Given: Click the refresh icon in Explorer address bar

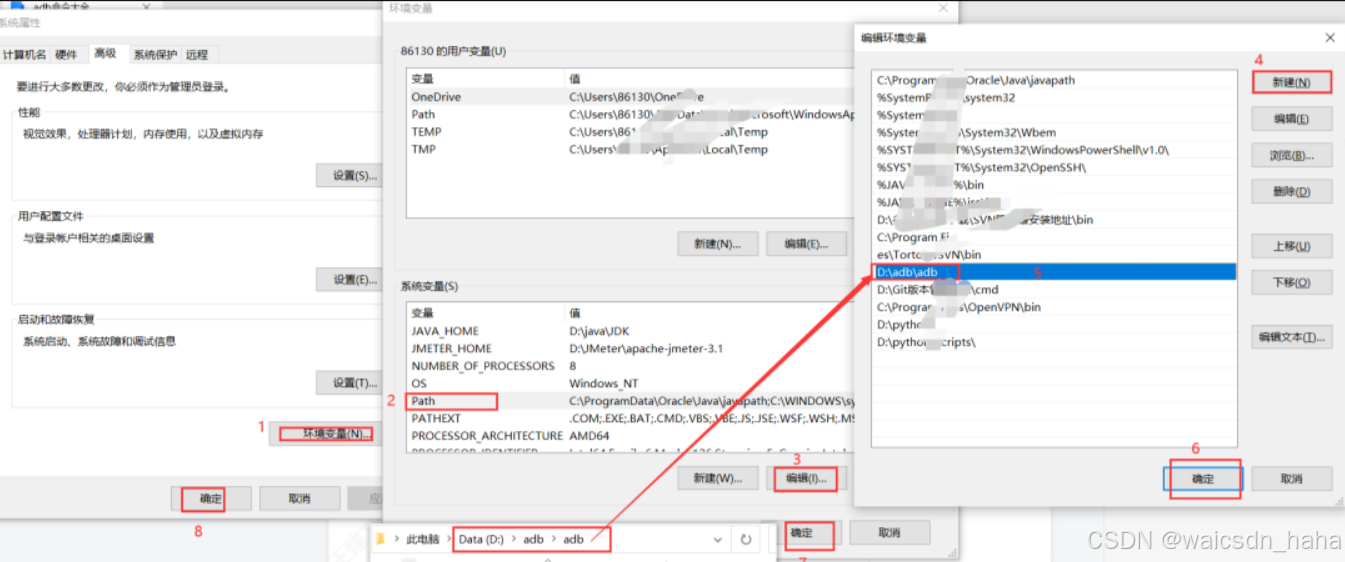Looking at the screenshot, I should click(746, 539).
